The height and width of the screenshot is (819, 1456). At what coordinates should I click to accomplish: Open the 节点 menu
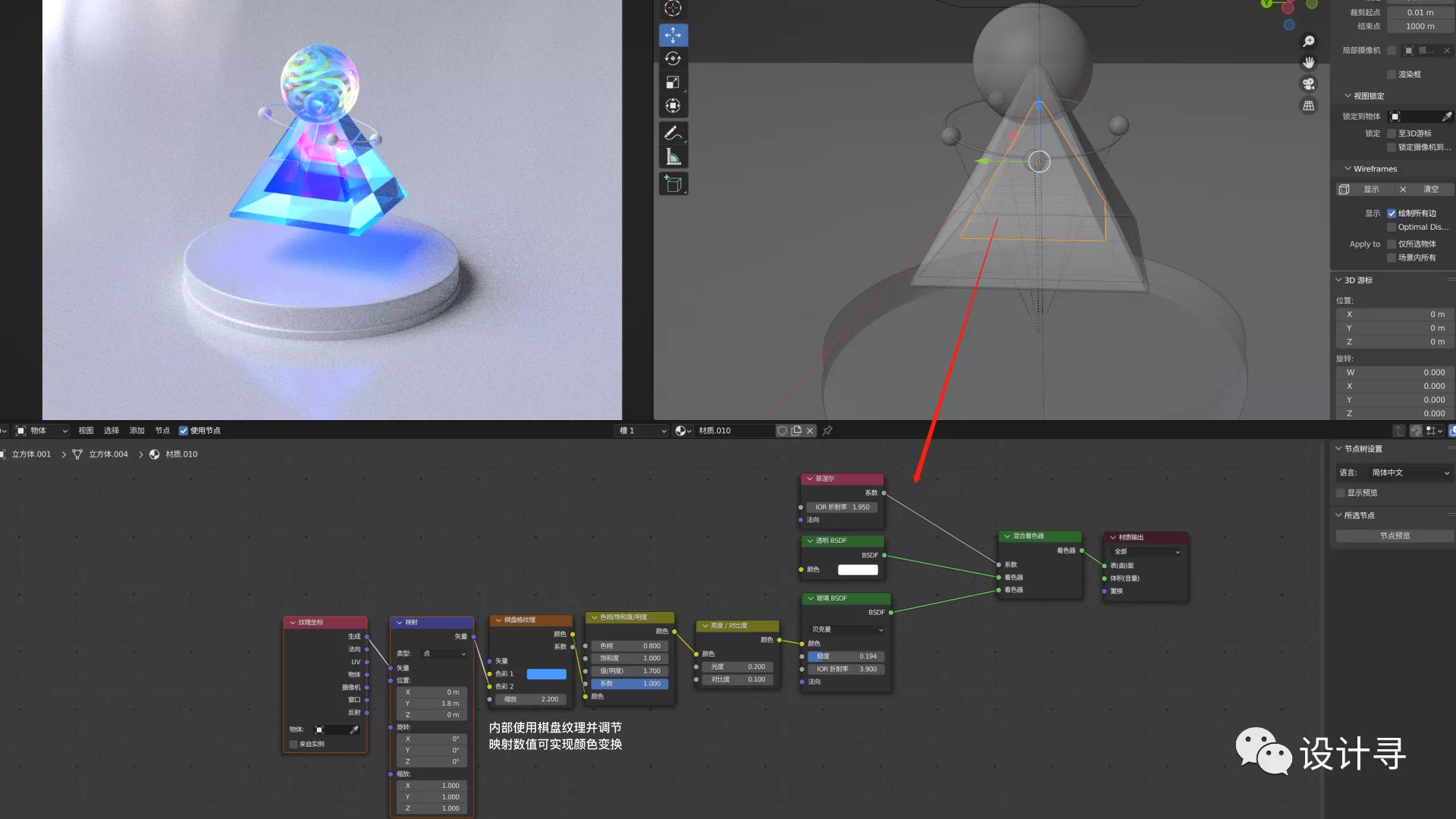[x=162, y=431]
